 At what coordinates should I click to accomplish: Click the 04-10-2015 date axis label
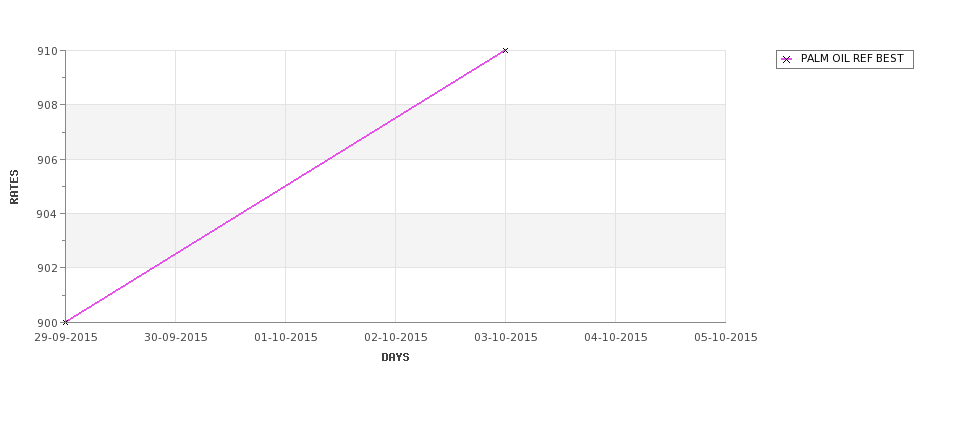click(616, 338)
